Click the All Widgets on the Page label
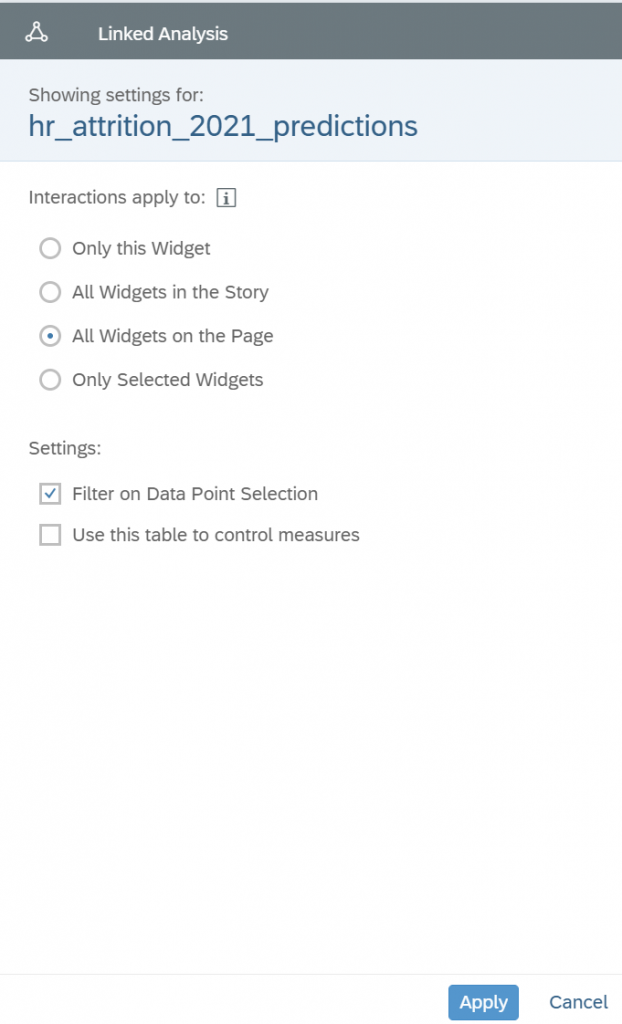Viewport: 622px width, 1024px height. 172,336
